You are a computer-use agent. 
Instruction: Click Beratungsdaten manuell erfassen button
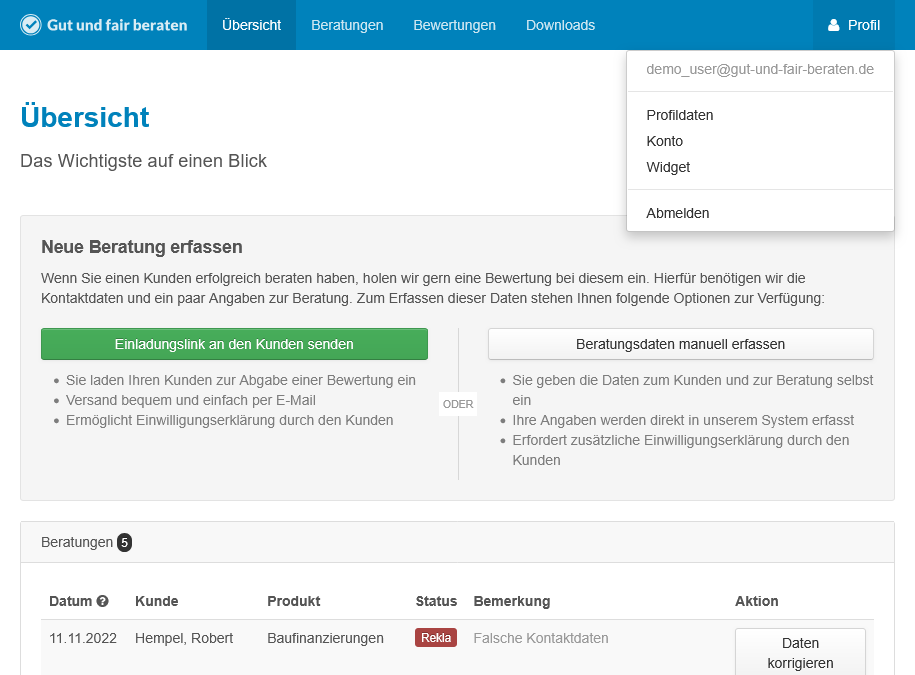pos(680,344)
